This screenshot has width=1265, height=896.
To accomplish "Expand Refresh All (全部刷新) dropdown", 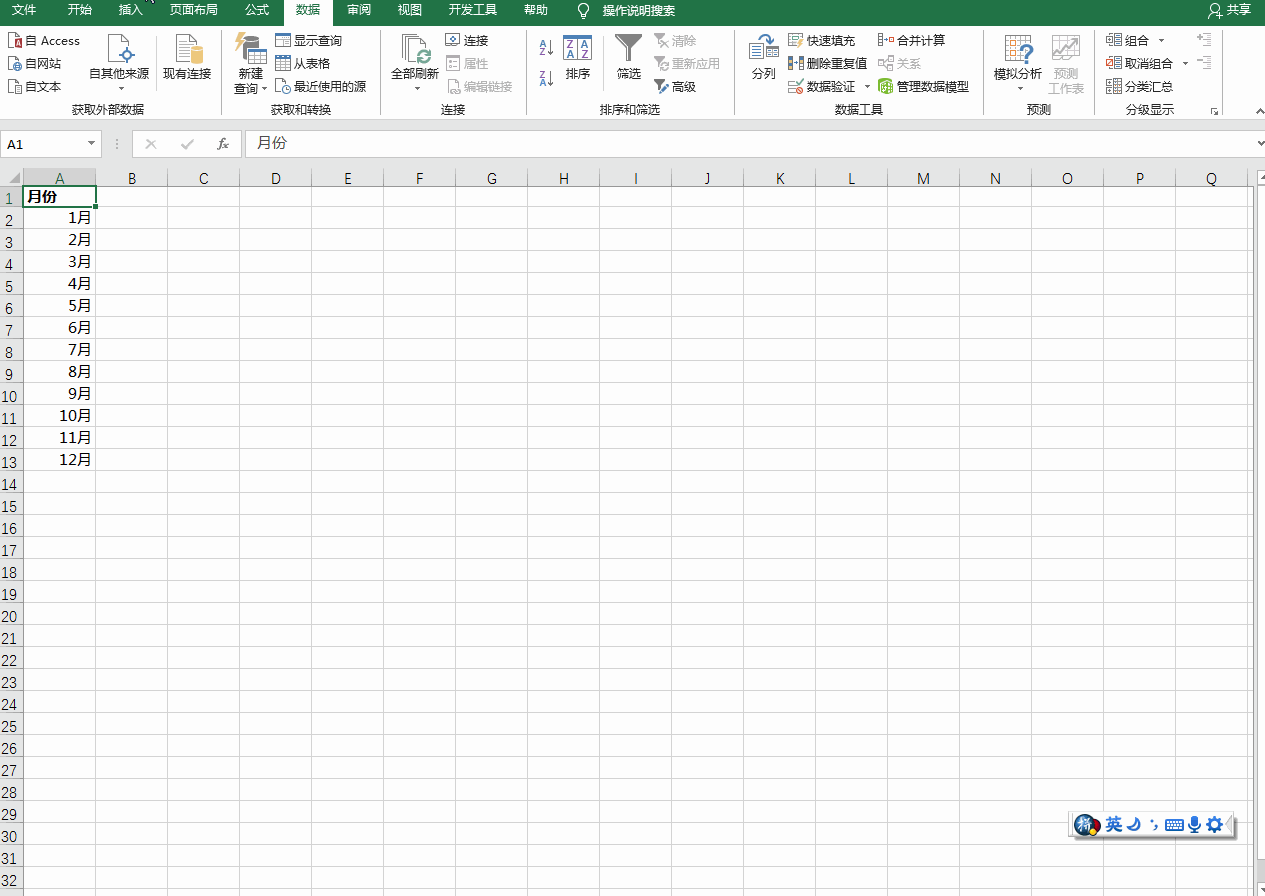I will [415, 88].
